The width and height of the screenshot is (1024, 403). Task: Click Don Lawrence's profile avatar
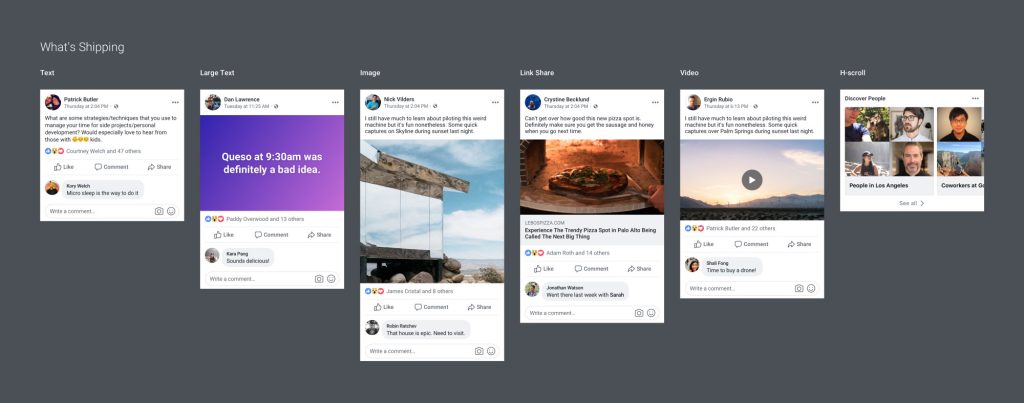click(213, 102)
